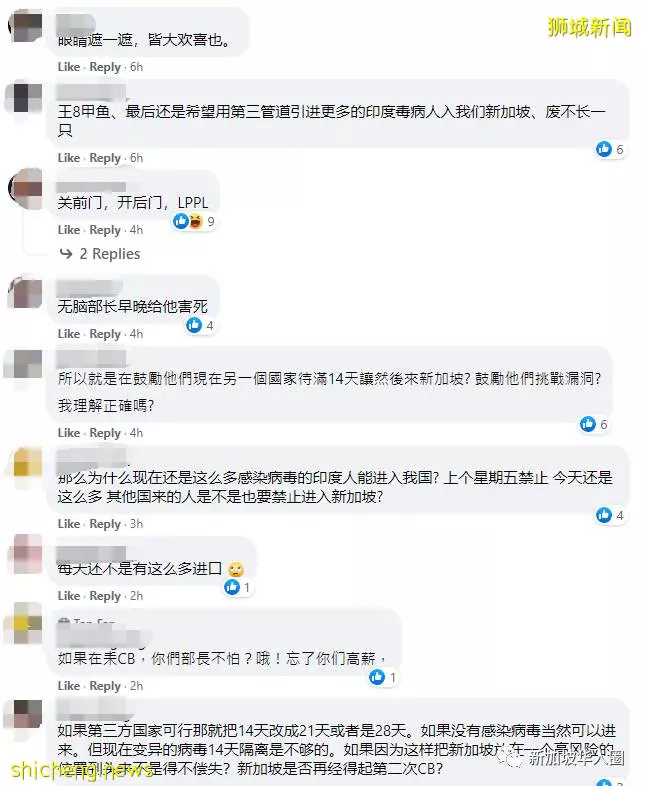Click the thumbs-up icon on 印度人能进入我国 comment
The height and width of the screenshot is (786, 645).
click(604, 515)
